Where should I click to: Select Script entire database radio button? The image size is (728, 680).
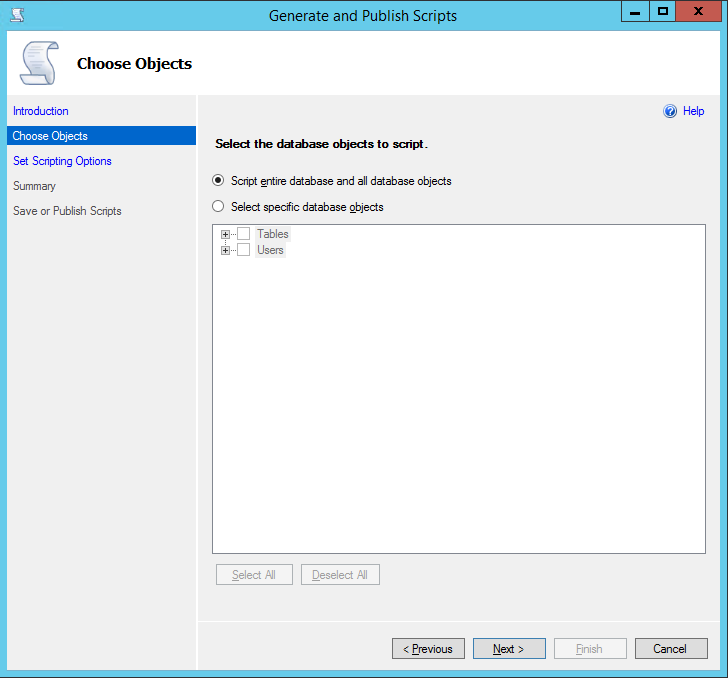(218, 181)
